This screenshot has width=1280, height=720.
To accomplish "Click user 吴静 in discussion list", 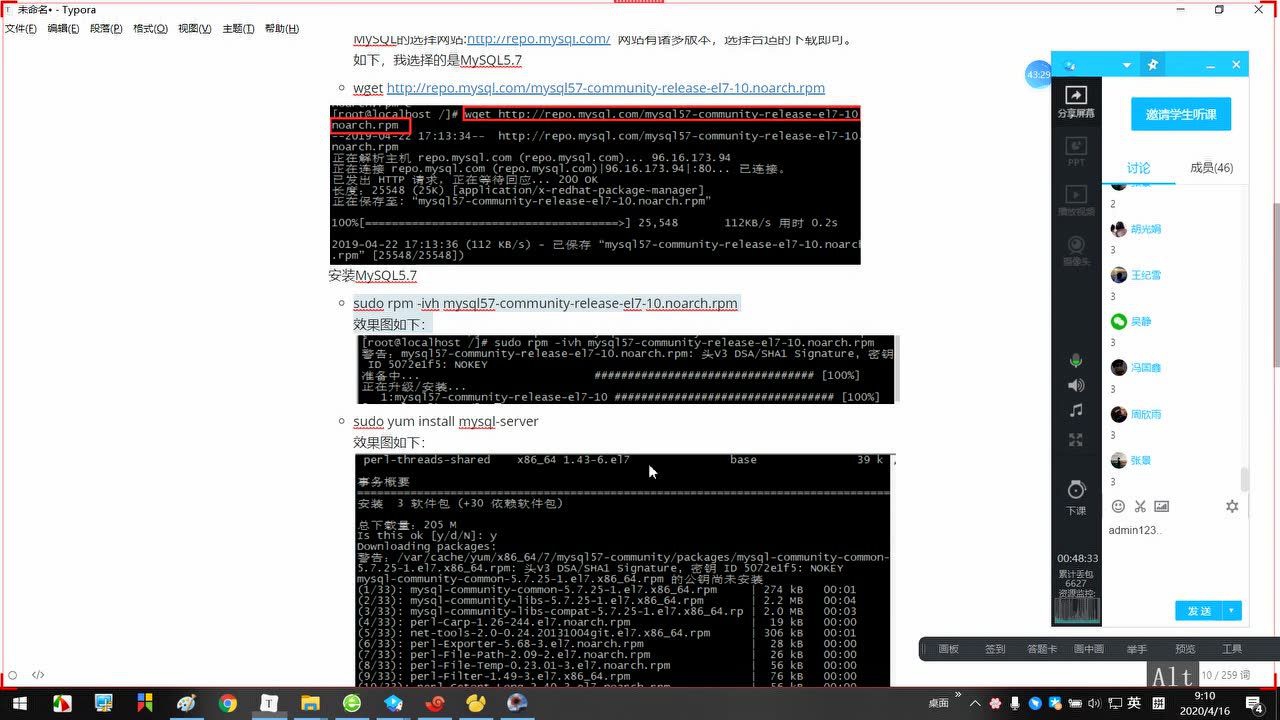I will (1140, 322).
